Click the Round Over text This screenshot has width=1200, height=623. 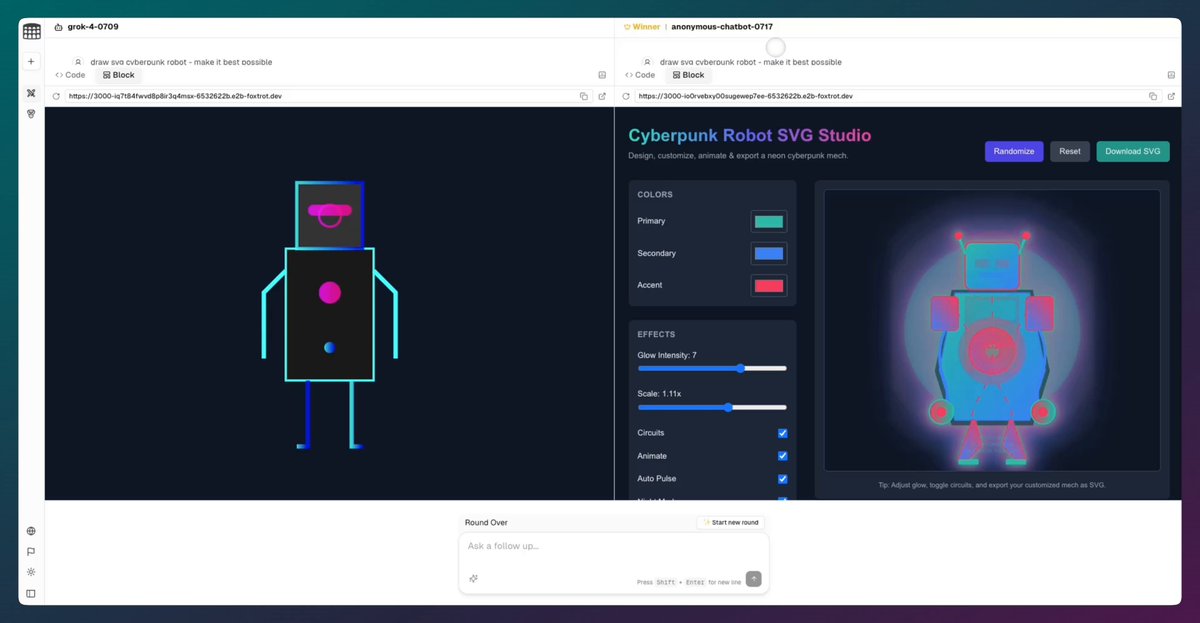486,522
